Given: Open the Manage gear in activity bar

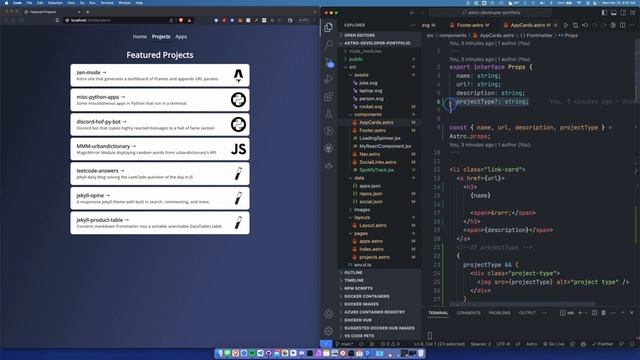Looking at the screenshot, I should pos(329,331).
